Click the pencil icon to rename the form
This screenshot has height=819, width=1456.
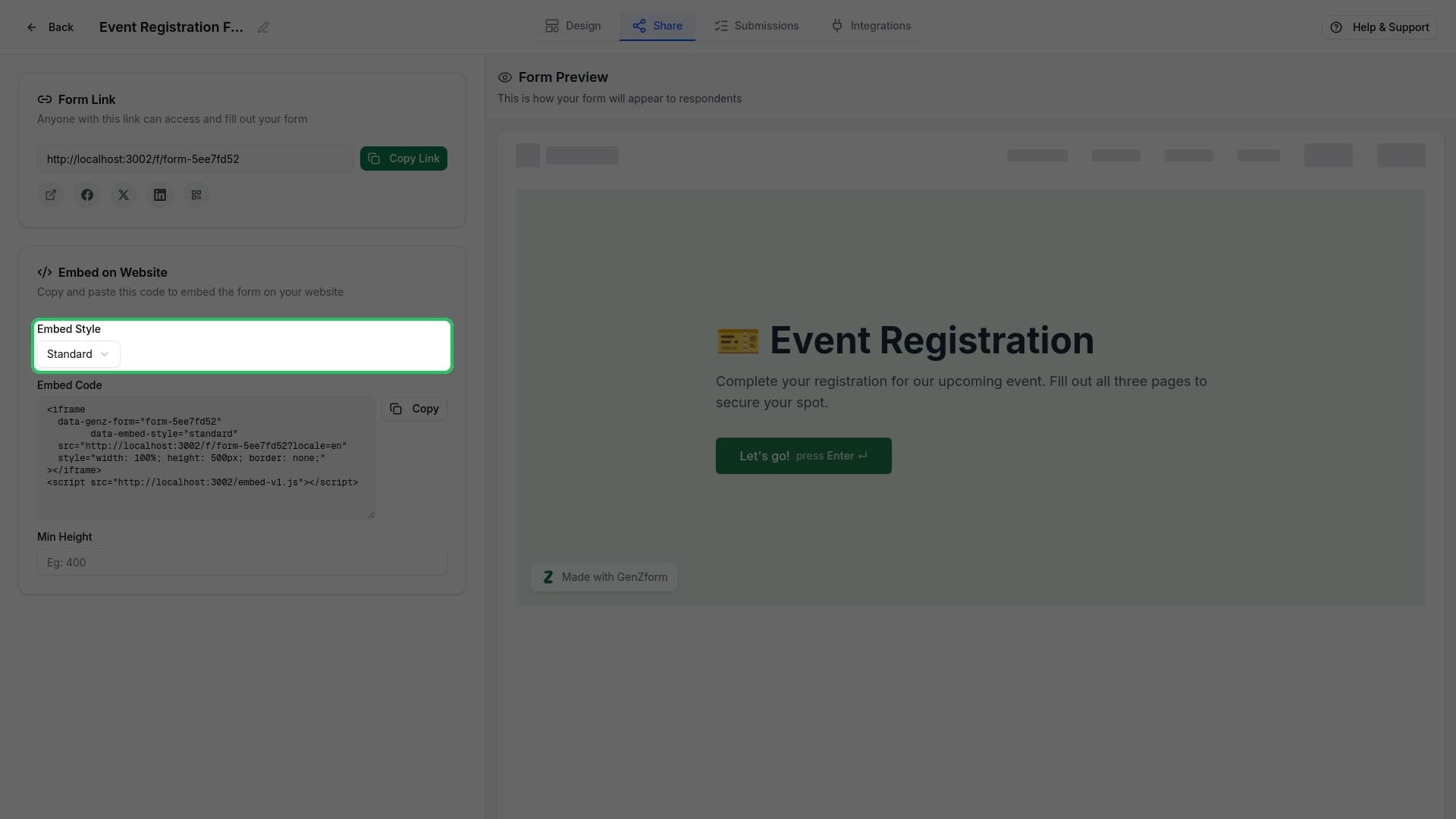(263, 27)
